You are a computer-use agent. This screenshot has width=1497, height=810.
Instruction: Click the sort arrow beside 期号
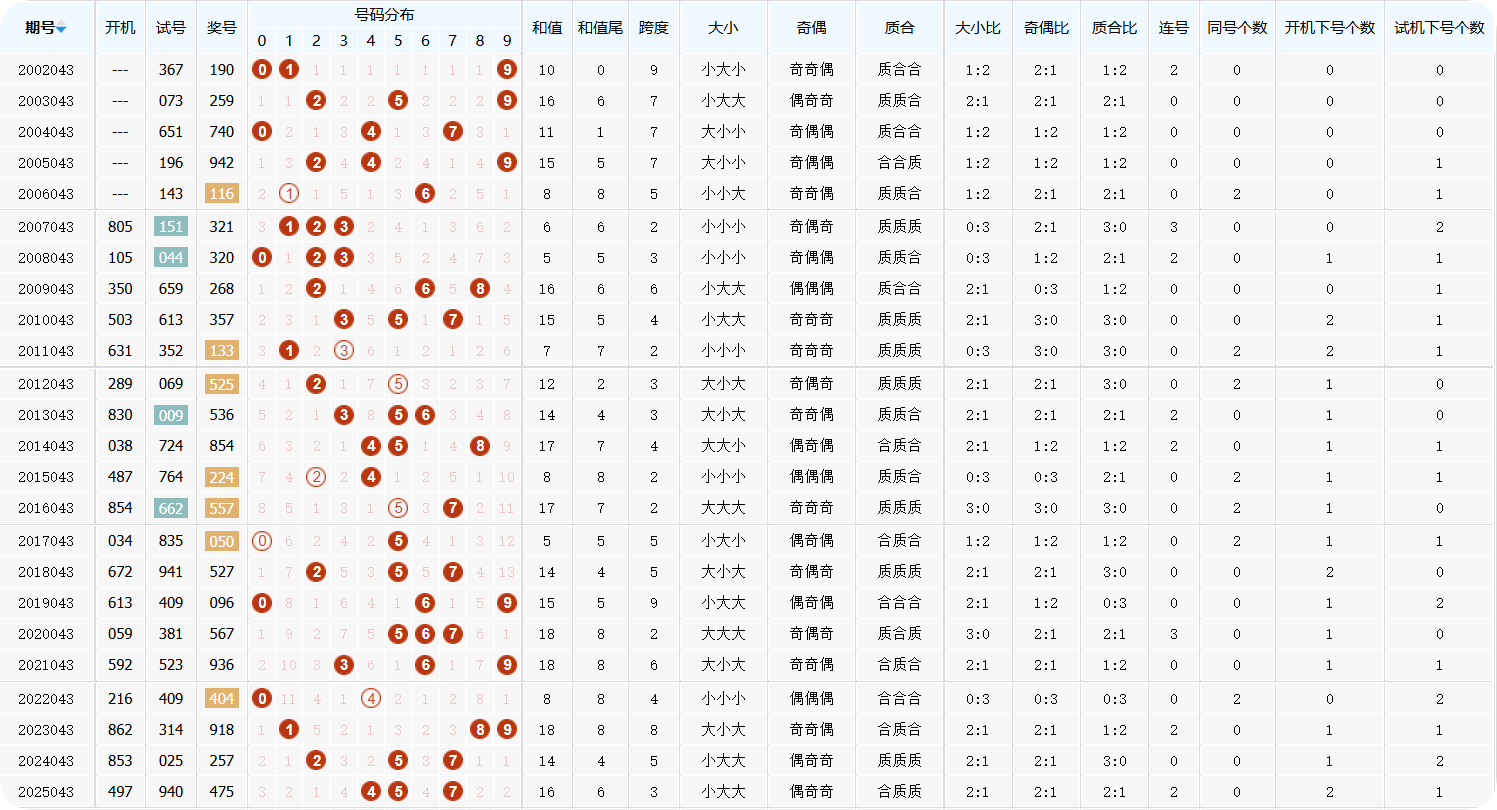[61, 28]
